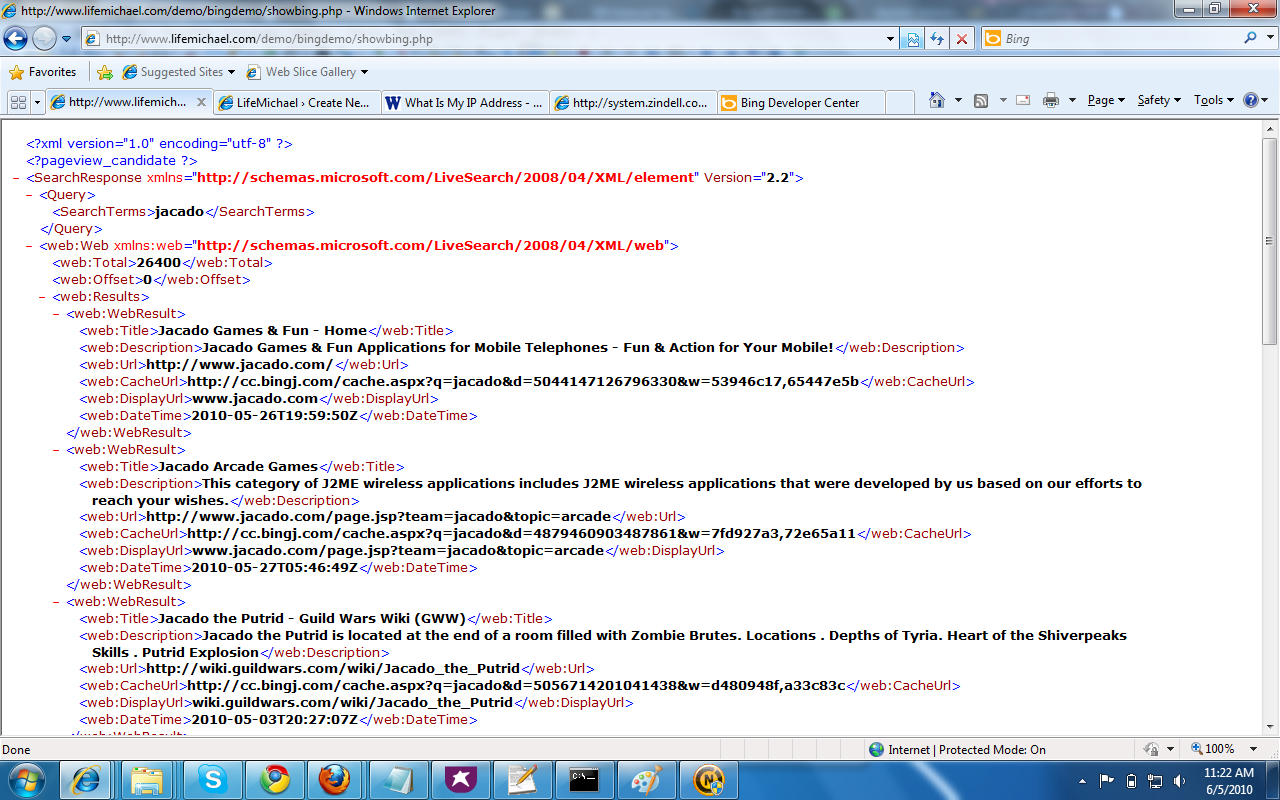Viewport: 1280px width, 800px height.
Task: Click DateTime value 2010-05-26T19:59:50Z
Action: point(275,416)
